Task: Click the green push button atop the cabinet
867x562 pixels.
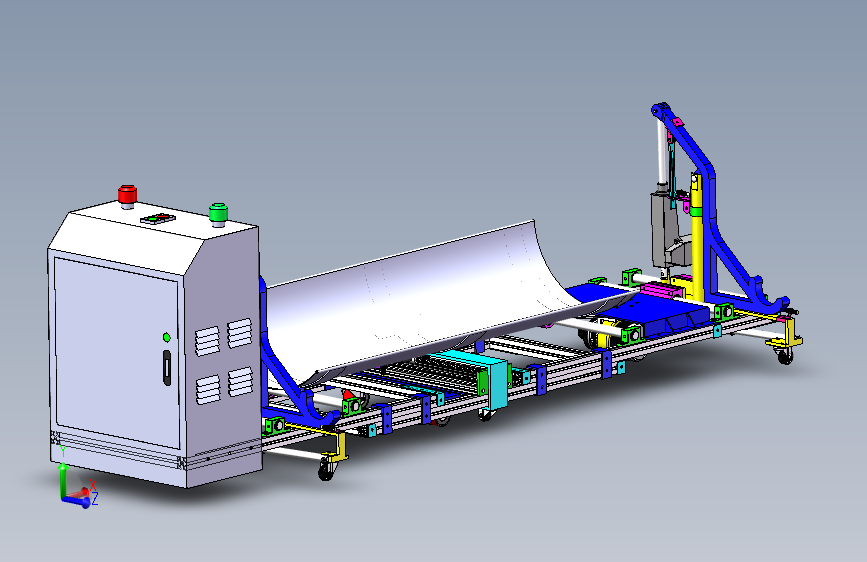Action: tap(218, 214)
